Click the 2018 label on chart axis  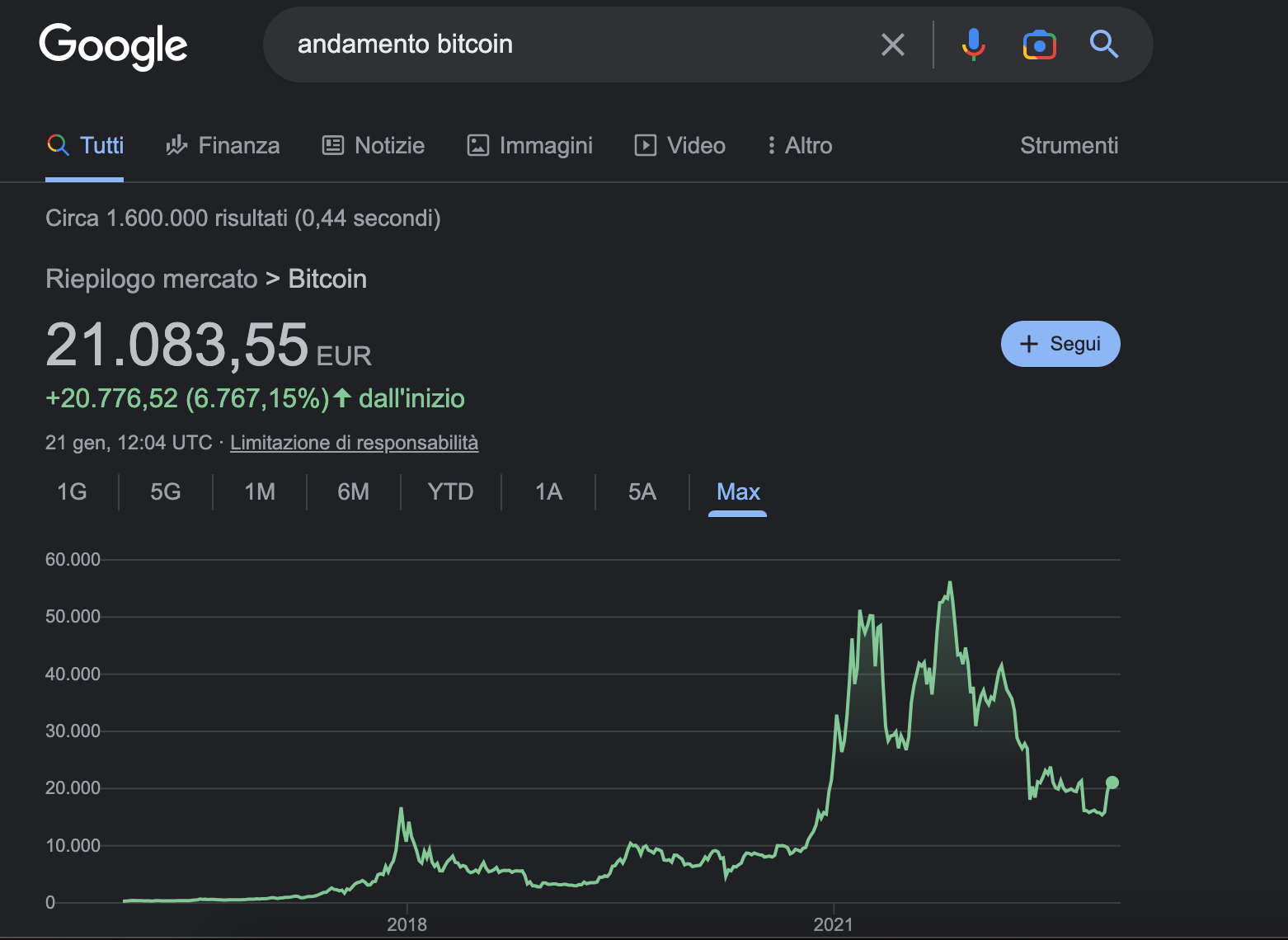407,924
